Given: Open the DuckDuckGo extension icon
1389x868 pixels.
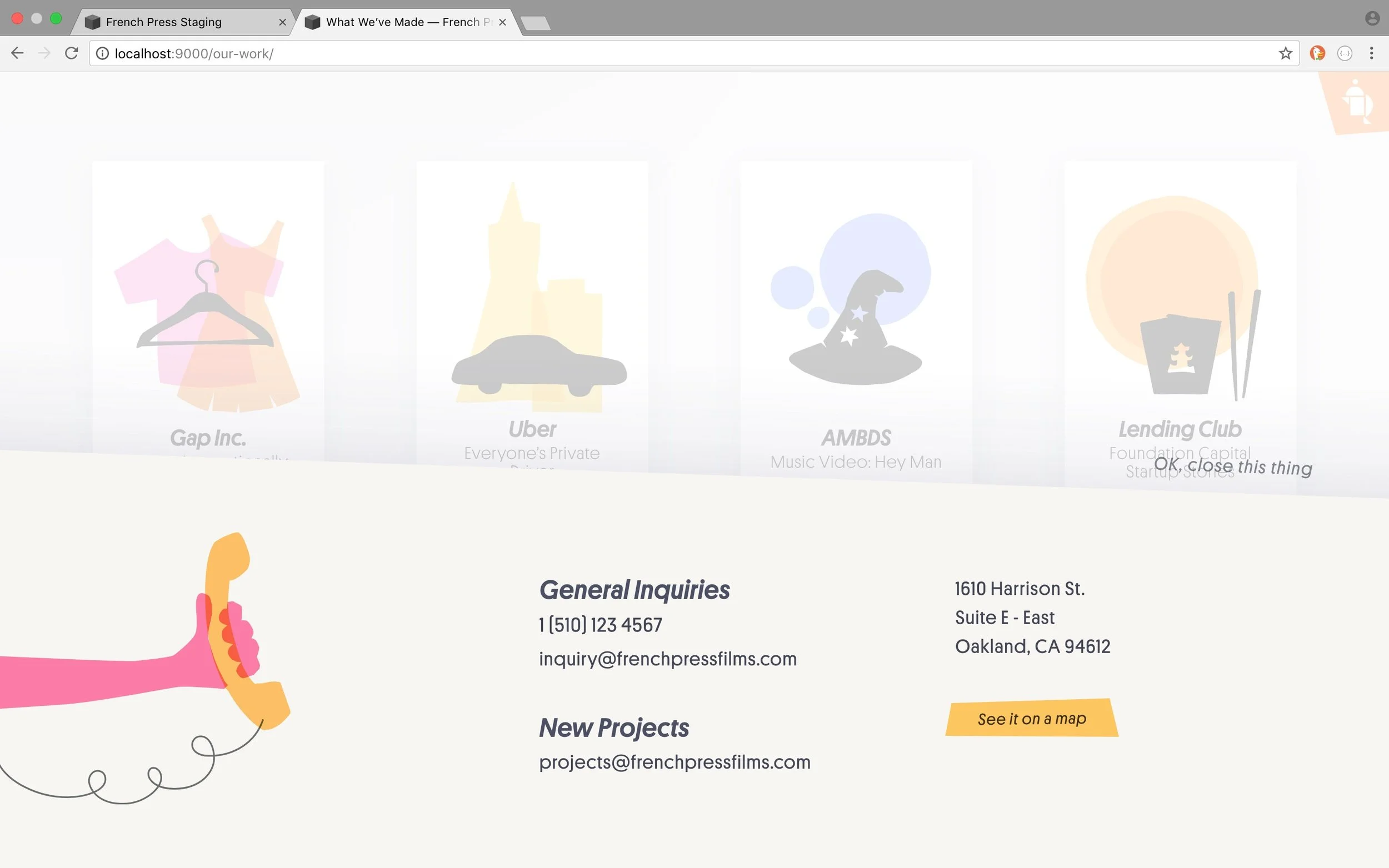Looking at the screenshot, I should (1317, 53).
